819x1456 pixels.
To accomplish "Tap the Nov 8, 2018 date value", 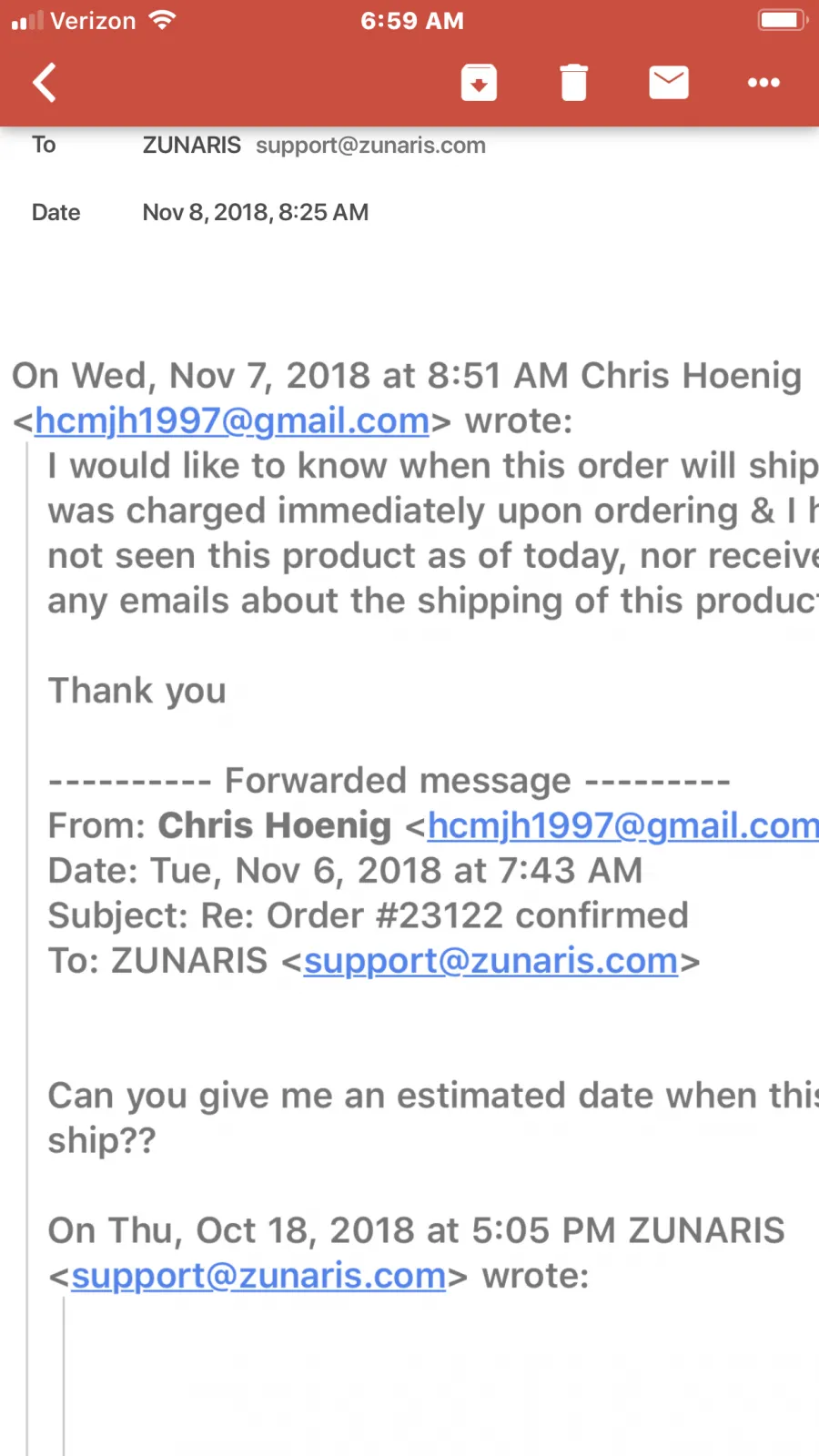I will pos(255,213).
